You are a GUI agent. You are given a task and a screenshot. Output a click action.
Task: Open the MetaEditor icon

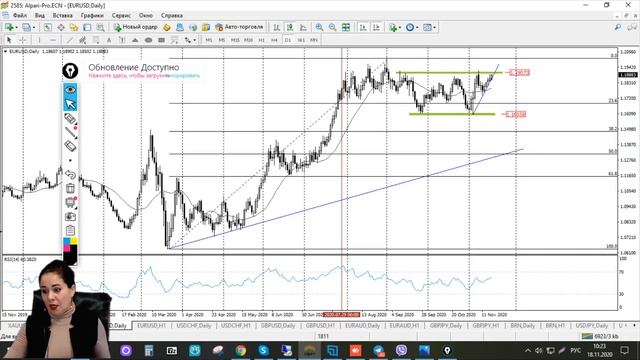point(167,27)
